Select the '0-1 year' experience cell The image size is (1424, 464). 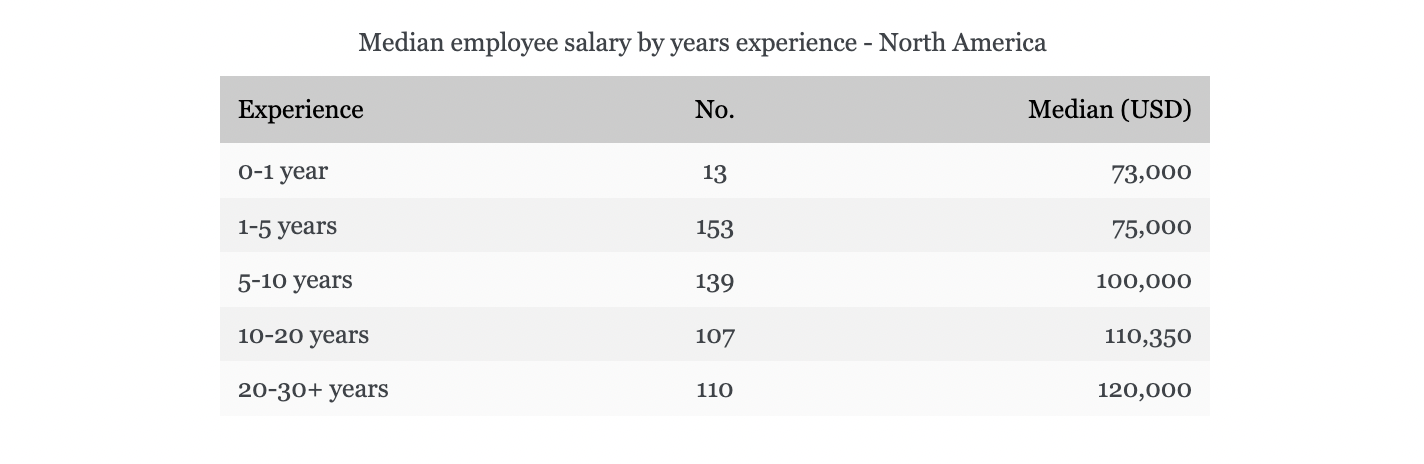283,172
